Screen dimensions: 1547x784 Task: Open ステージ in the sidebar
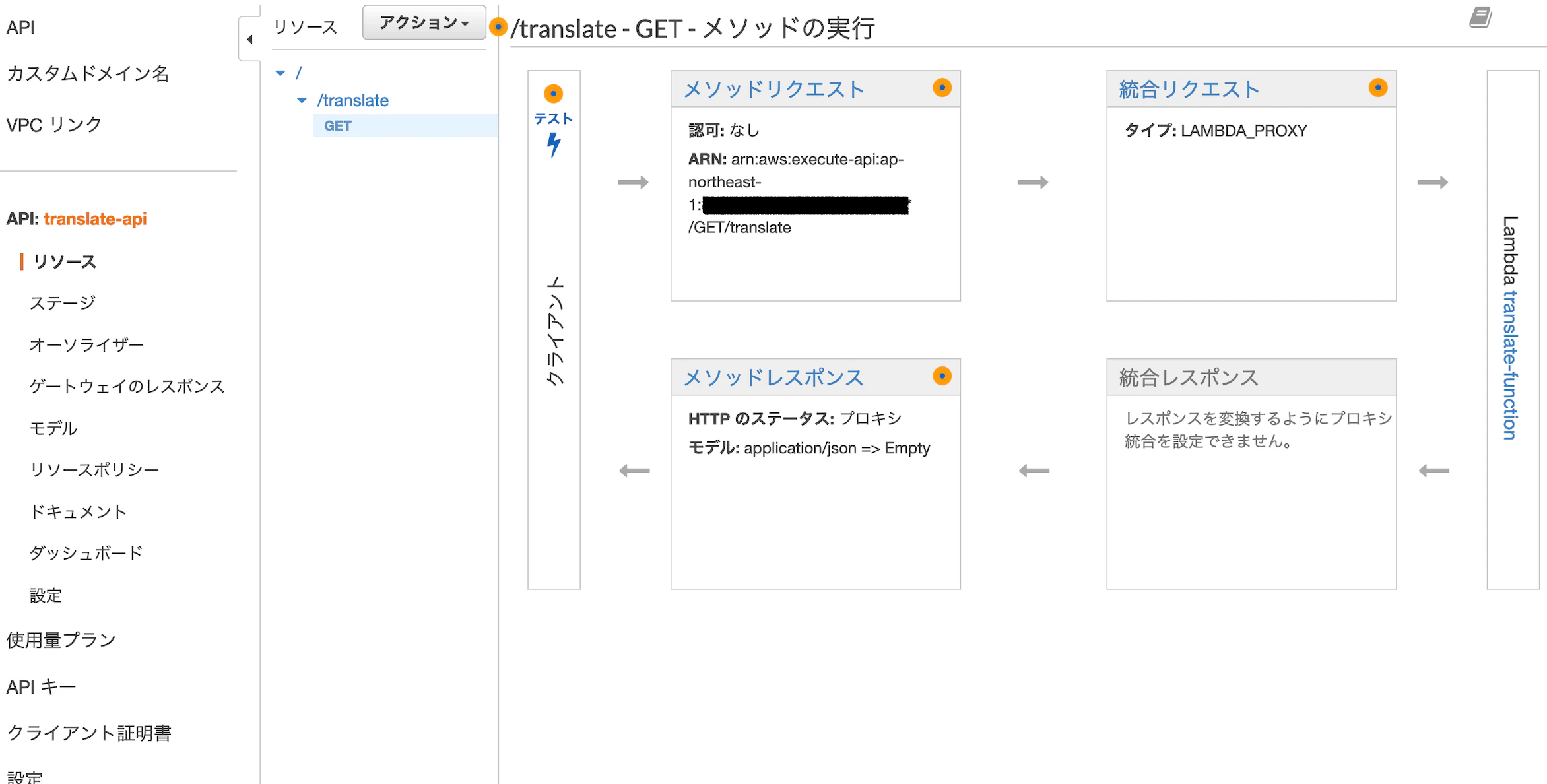pos(63,303)
